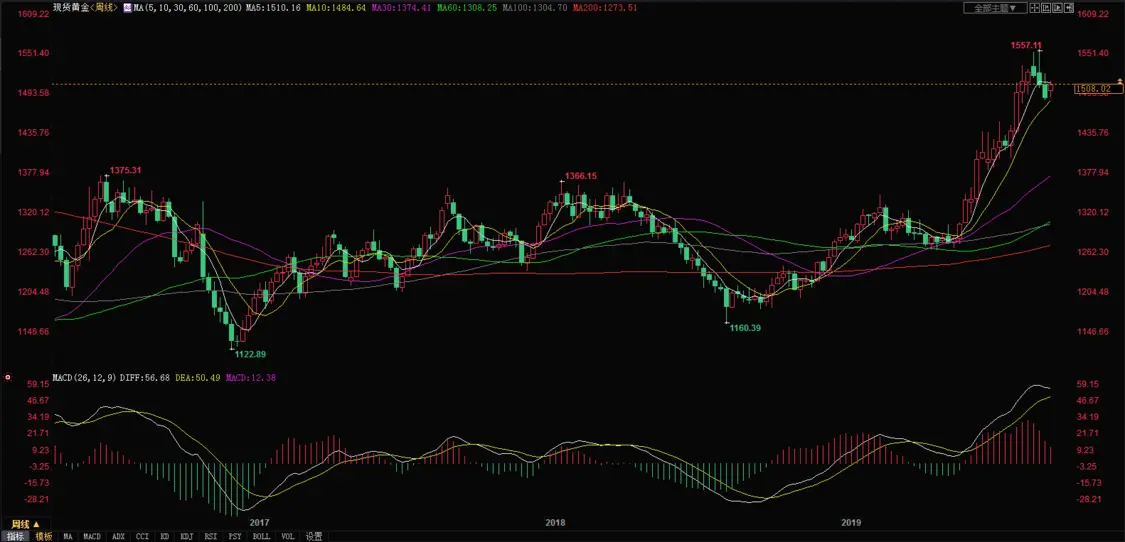This screenshot has width=1125, height=542.
Task: Click the crosshair cursor icon at top right
Action: tap(1035, 8)
